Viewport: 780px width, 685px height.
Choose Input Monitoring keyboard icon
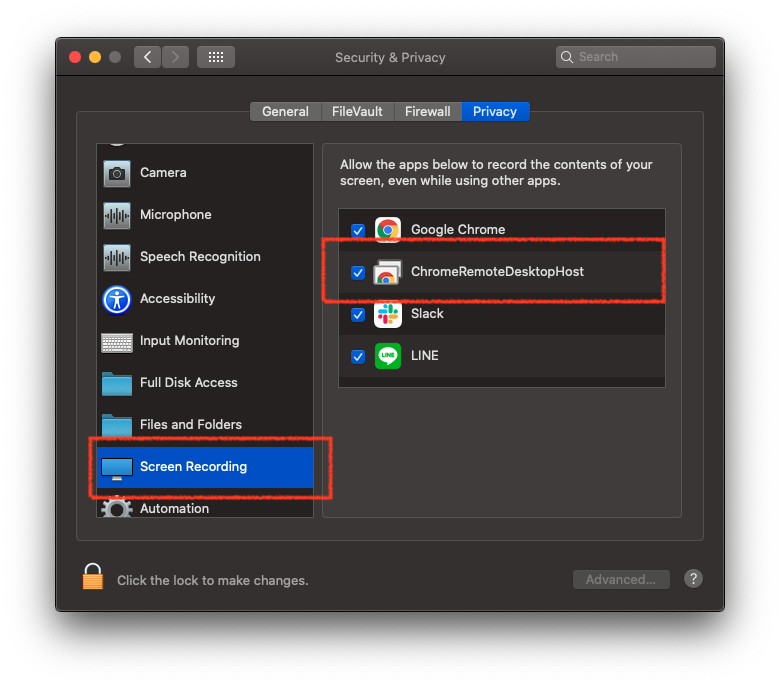pos(117,341)
